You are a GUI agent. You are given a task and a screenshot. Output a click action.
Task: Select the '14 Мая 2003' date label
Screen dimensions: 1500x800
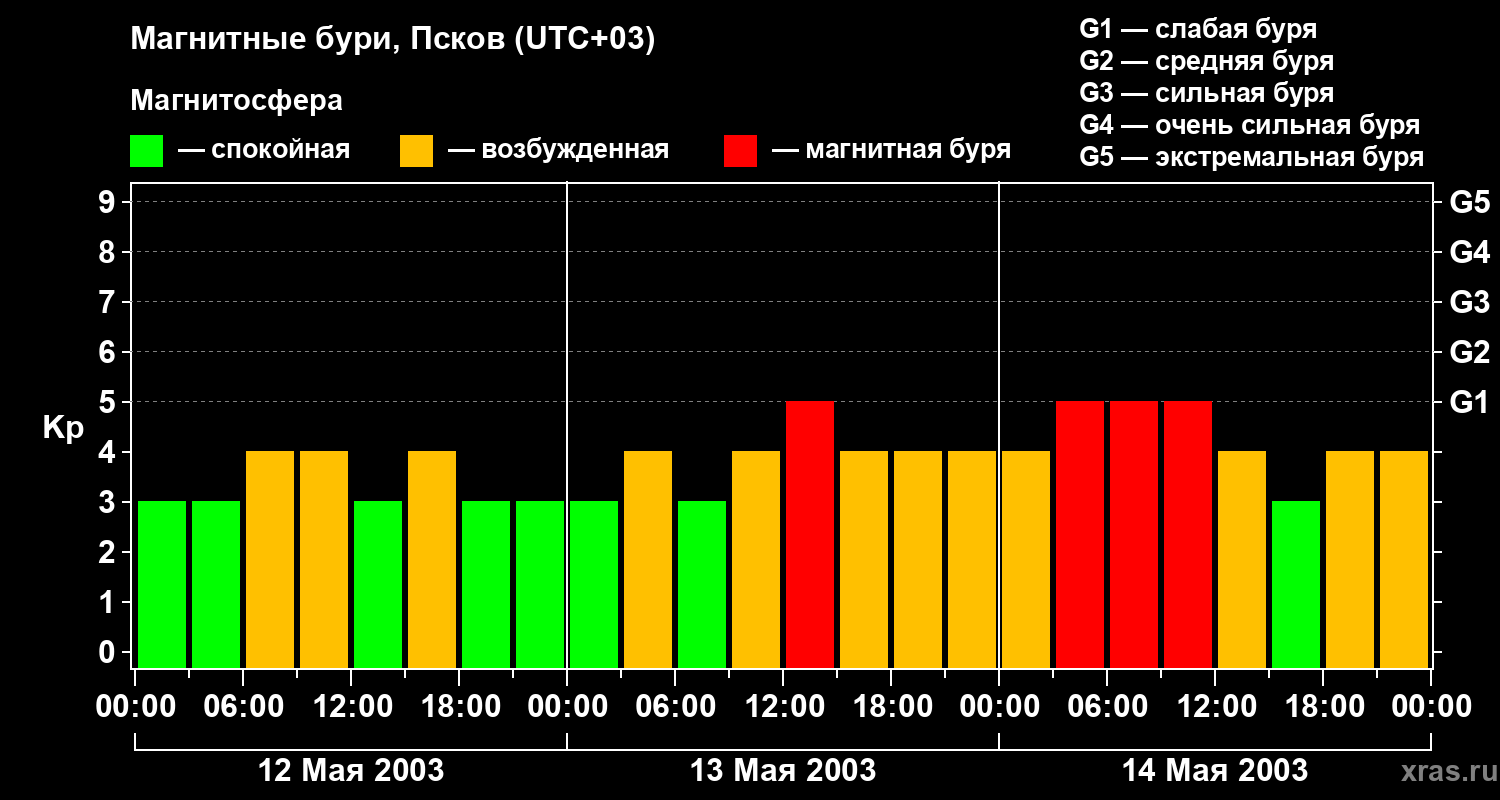point(1215,771)
